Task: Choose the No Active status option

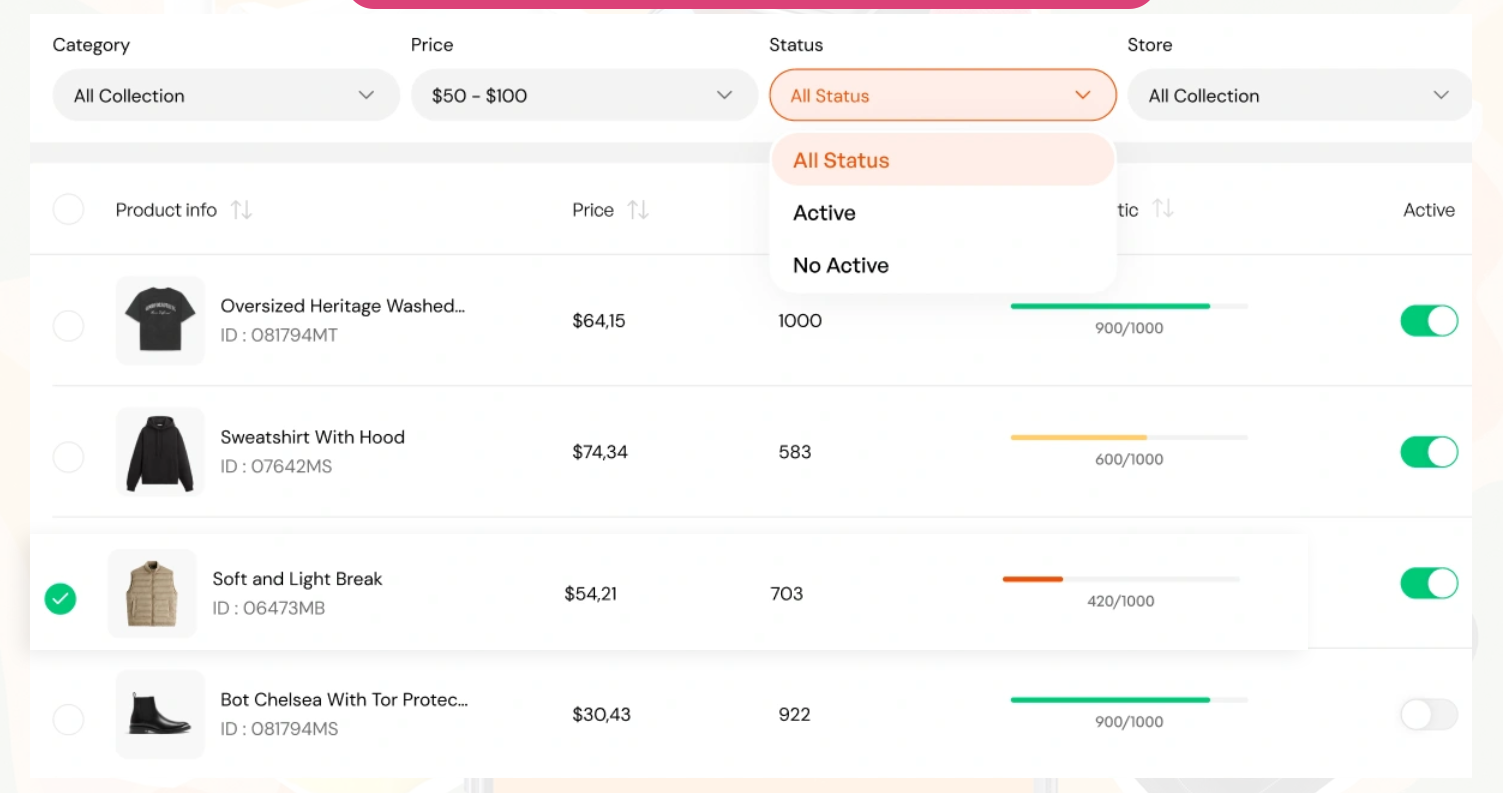Action: tap(942, 265)
